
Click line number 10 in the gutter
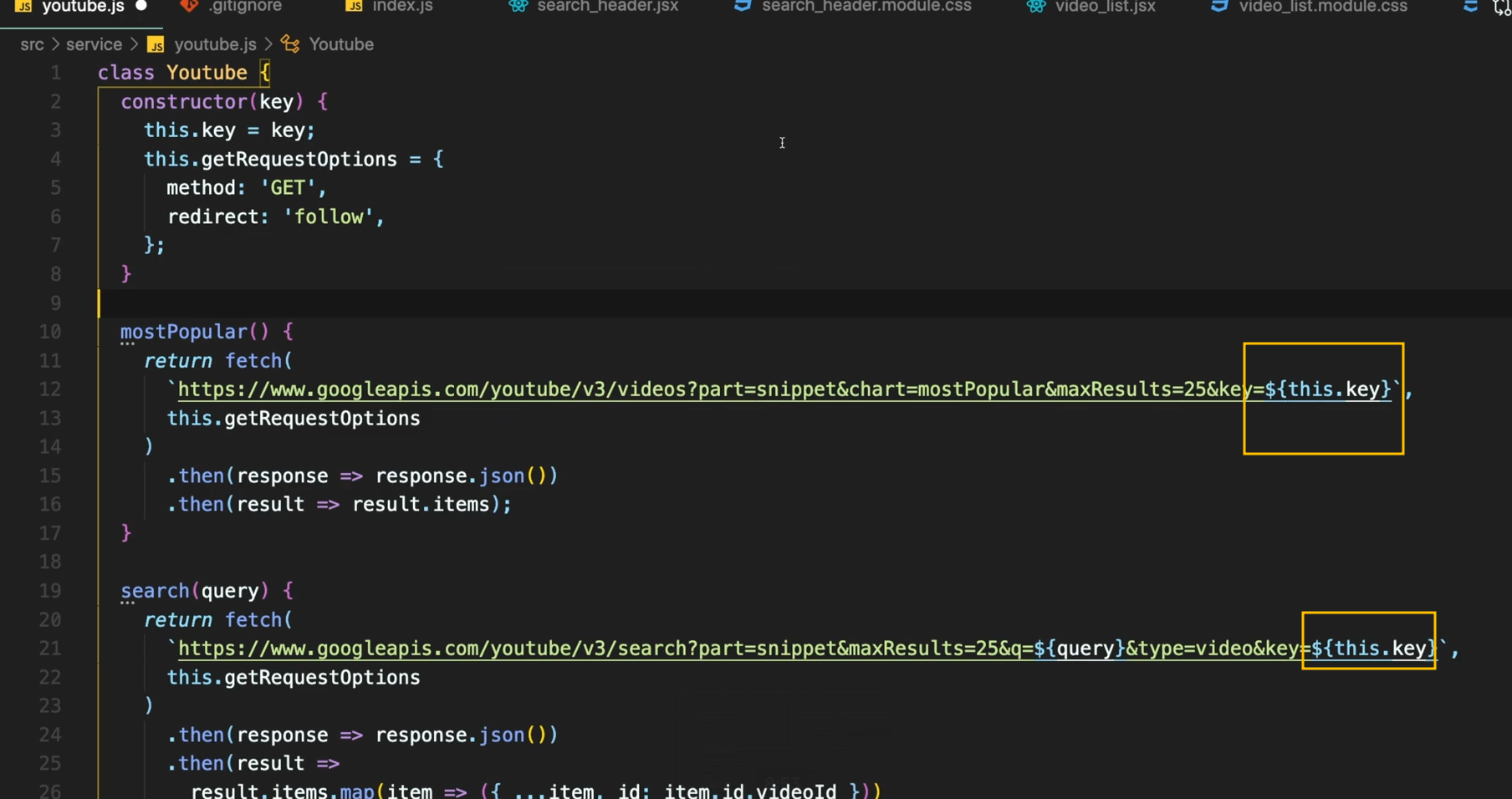pyautogui.click(x=50, y=332)
